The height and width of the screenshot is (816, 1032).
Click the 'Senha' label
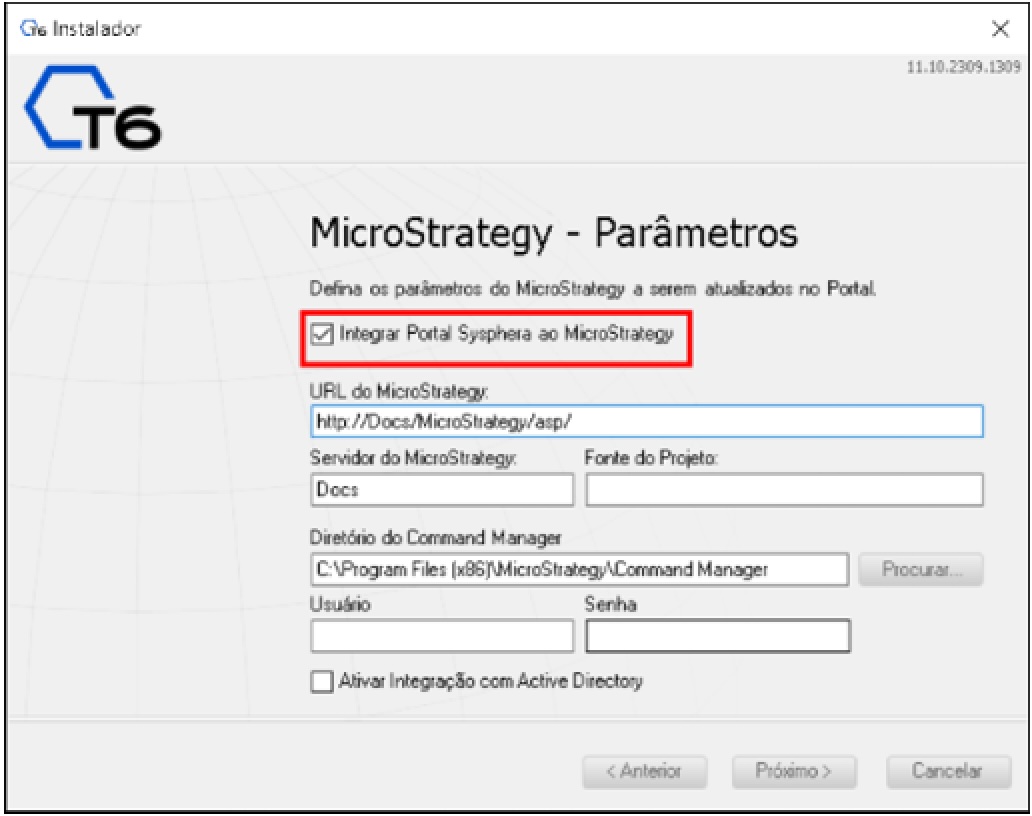[x=610, y=604]
